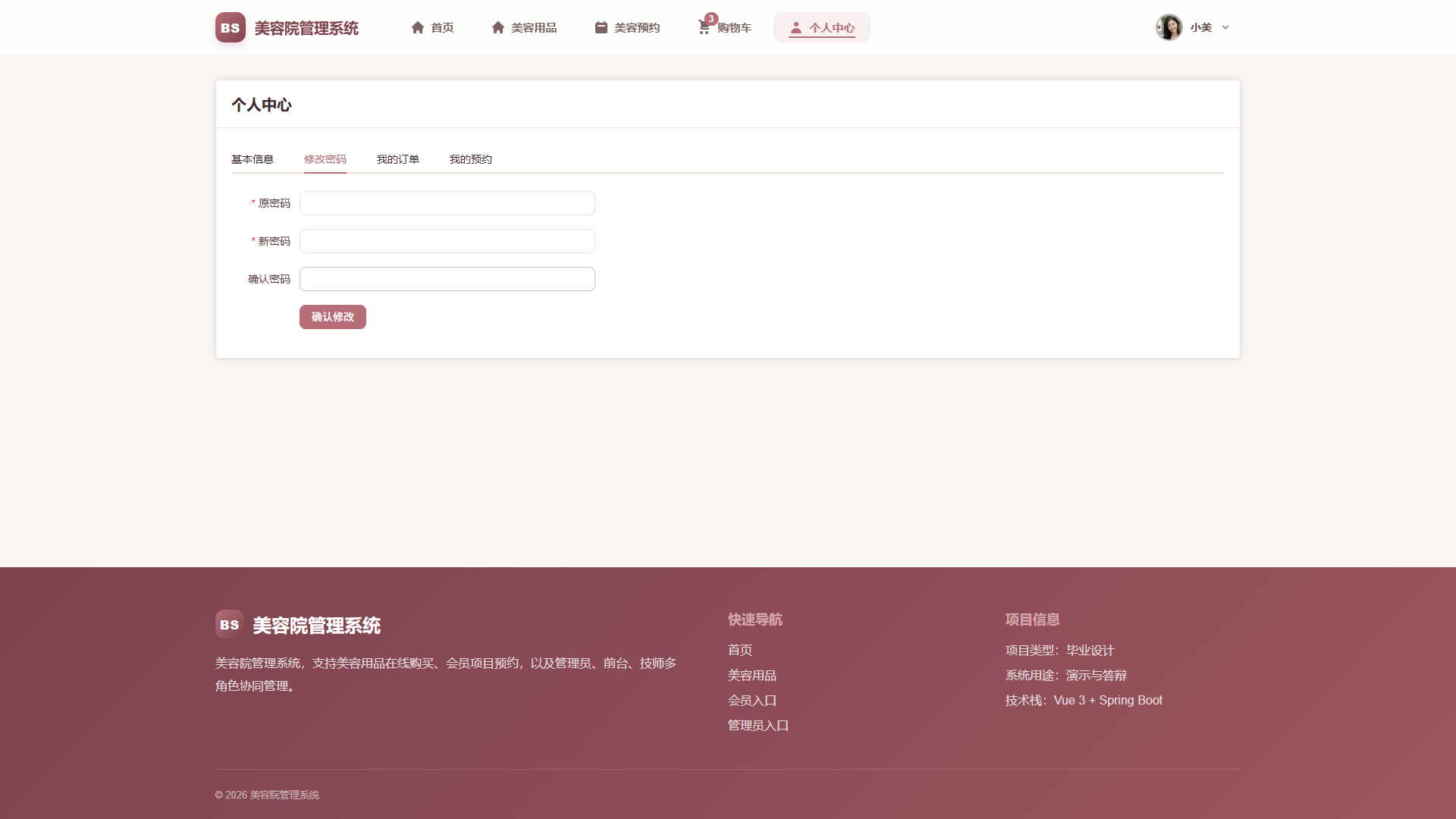Switch to the 我的订单 tab
Screen dimensions: 1456x819
(x=398, y=159)
